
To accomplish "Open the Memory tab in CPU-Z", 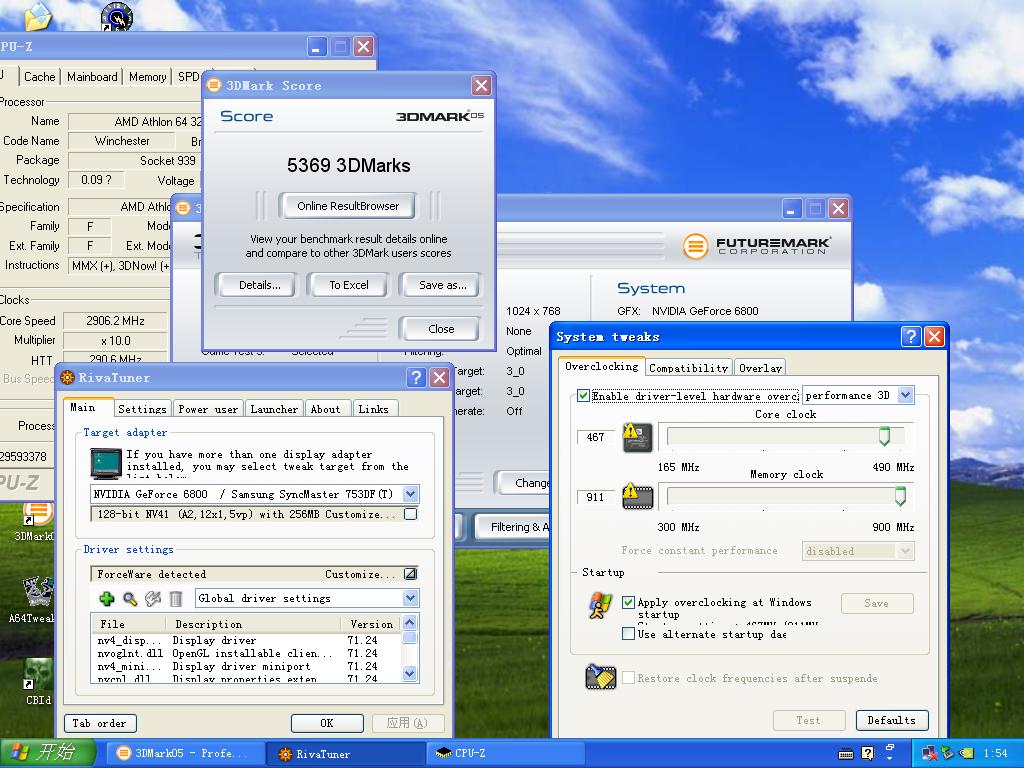I will point(148,76).
